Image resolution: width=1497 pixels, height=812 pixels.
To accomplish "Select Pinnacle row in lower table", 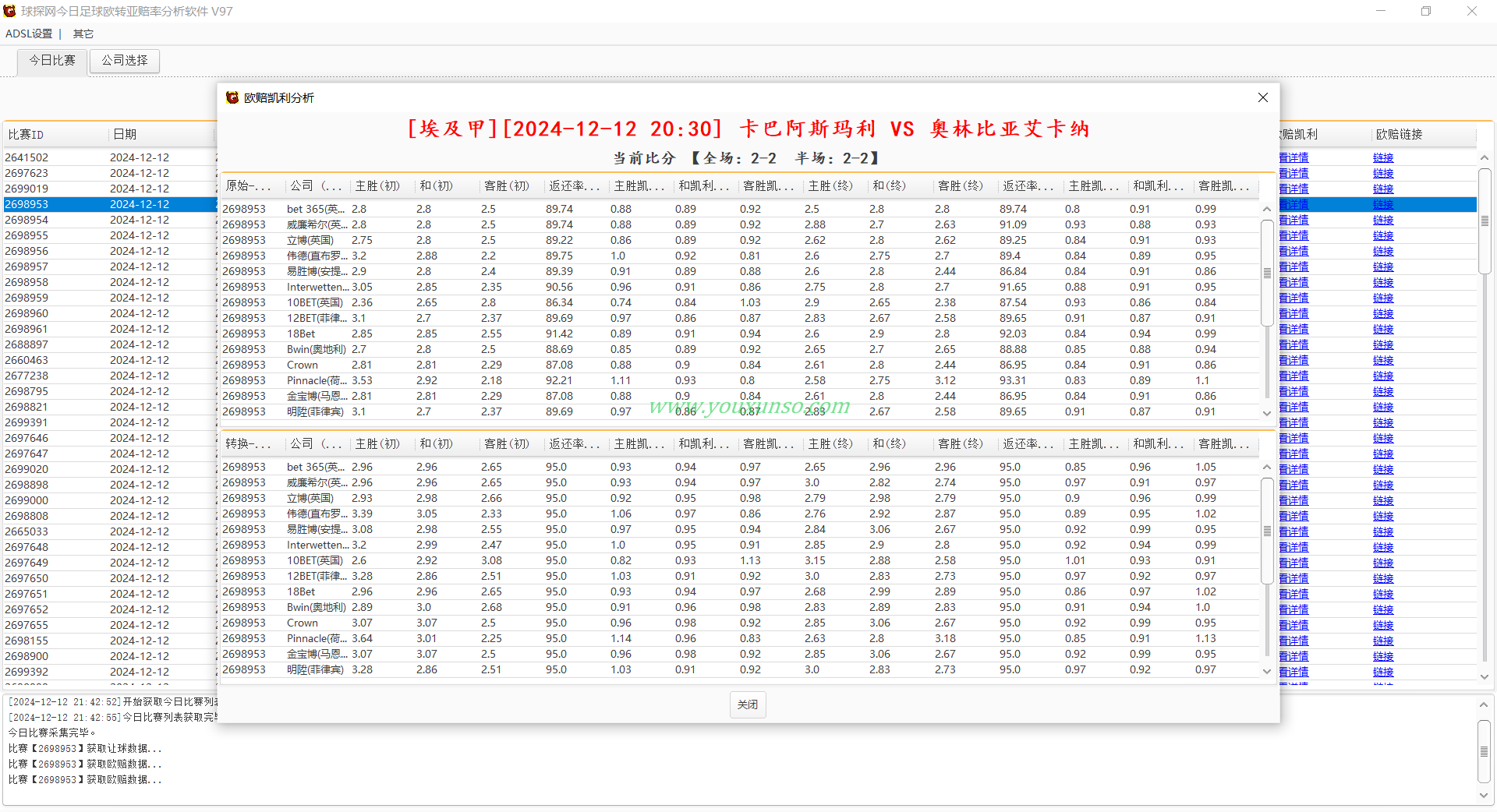I will 740,638.
